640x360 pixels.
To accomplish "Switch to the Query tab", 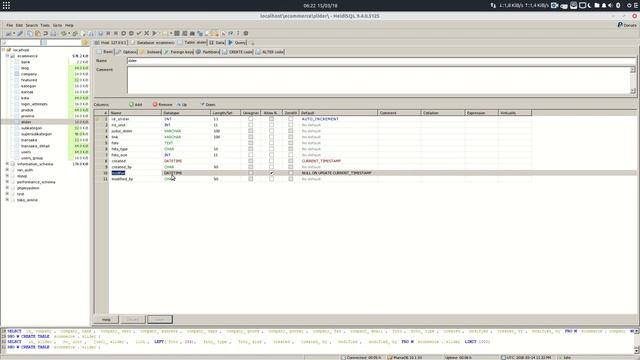I will [x=237, y=42].
